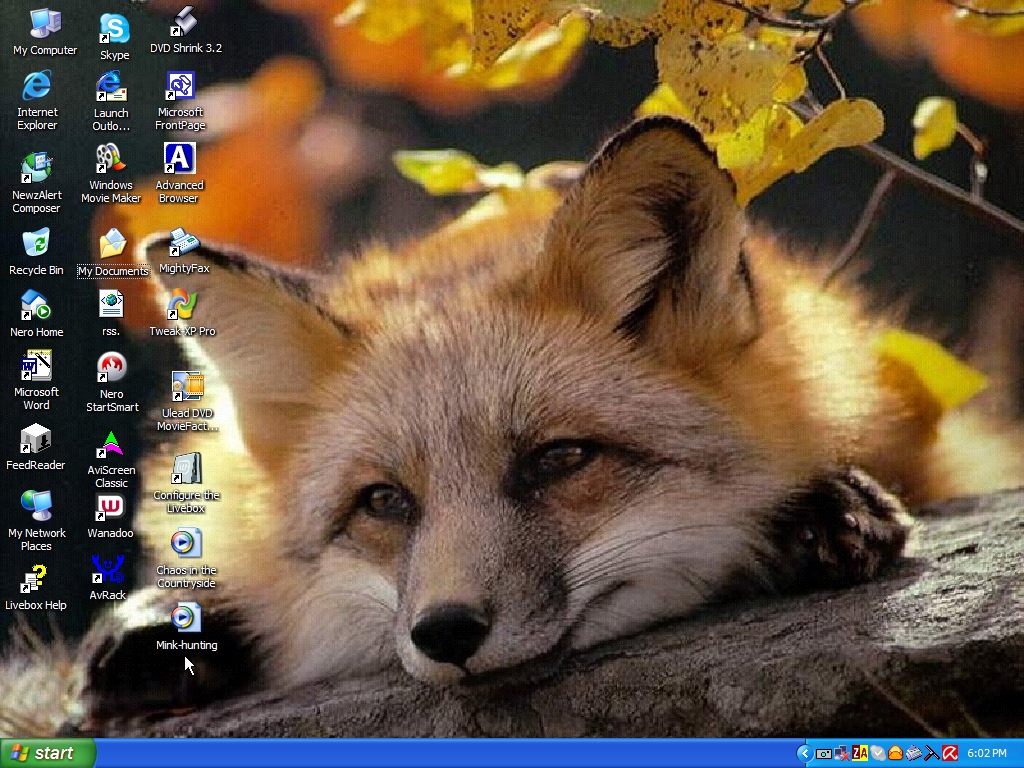Image resolution: width=1024 pixels, height=768 pixels.
Task: Open the Start menu
Action: (48, 753)
